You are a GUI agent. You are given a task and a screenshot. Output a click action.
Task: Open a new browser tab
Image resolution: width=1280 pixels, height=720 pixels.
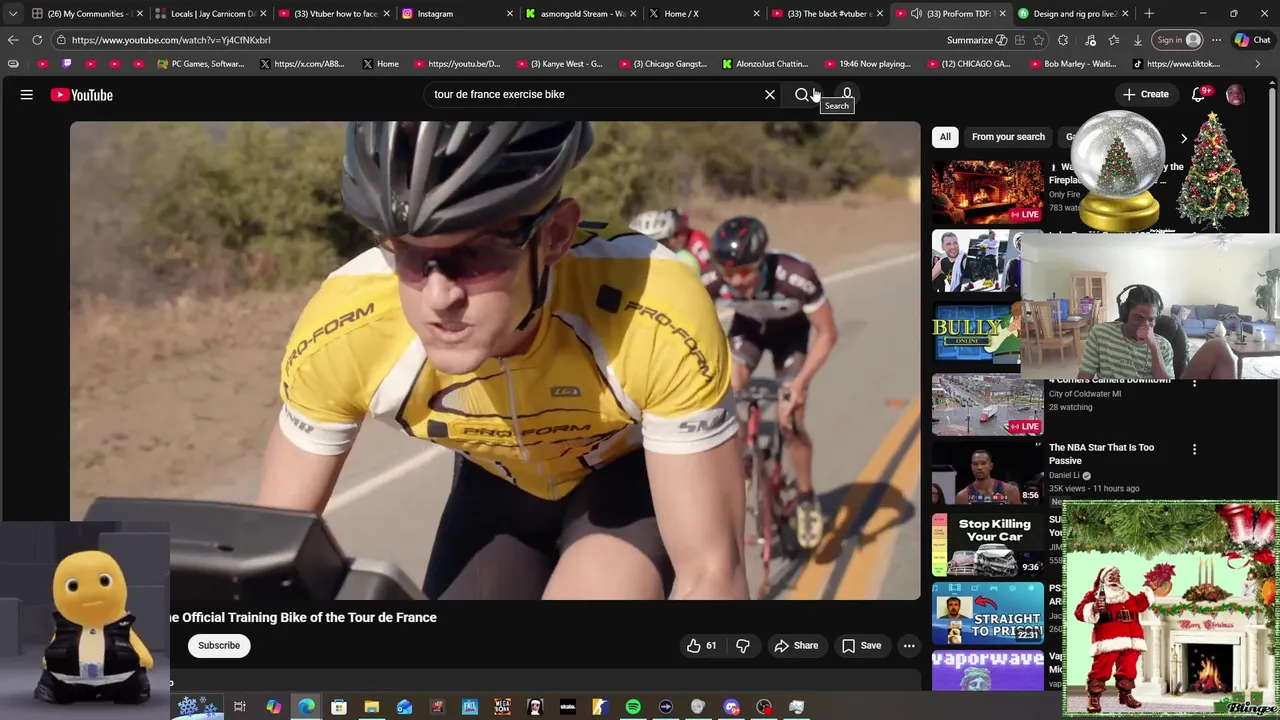coord(1149,14)
